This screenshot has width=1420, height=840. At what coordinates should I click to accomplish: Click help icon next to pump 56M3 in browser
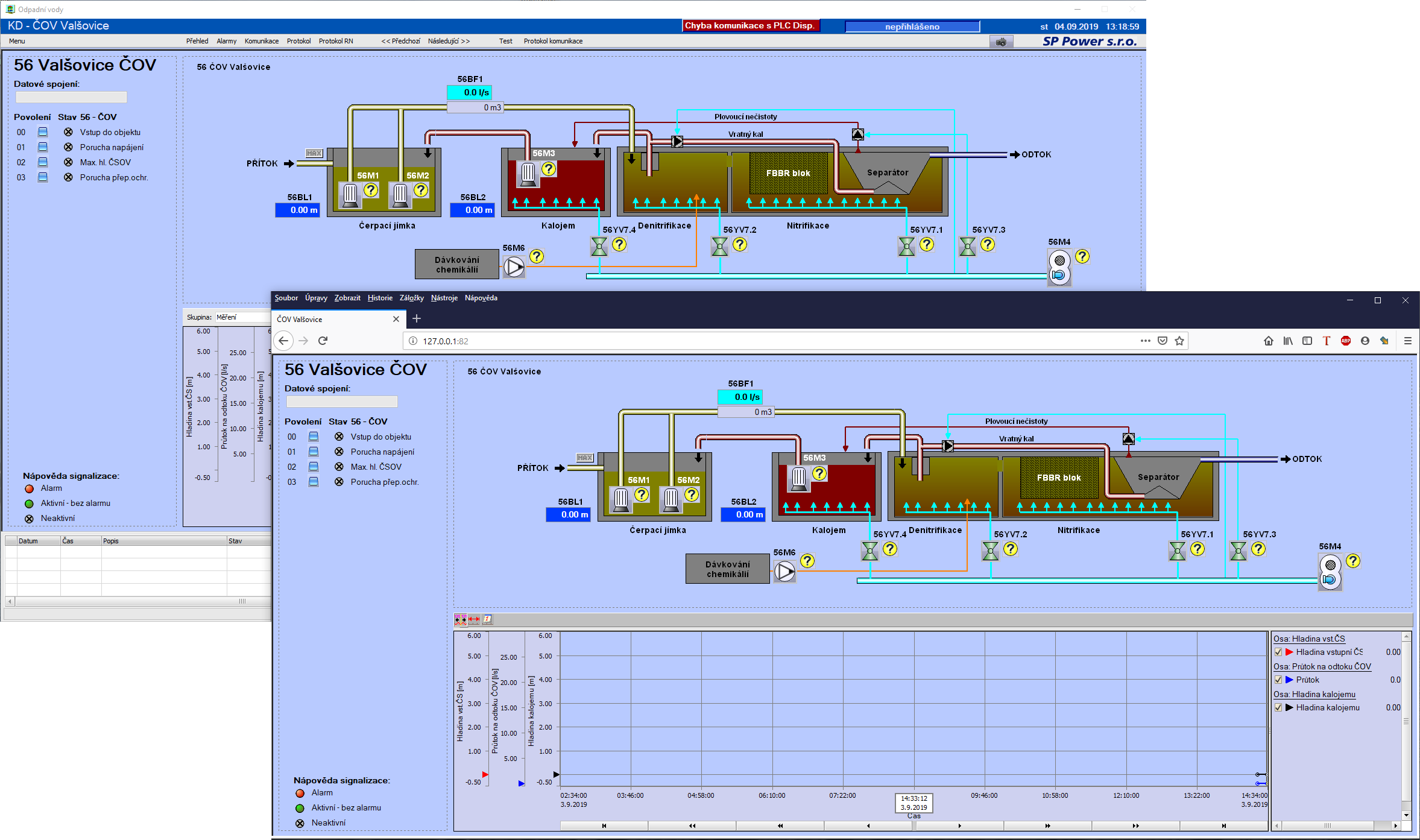[819, 473]
